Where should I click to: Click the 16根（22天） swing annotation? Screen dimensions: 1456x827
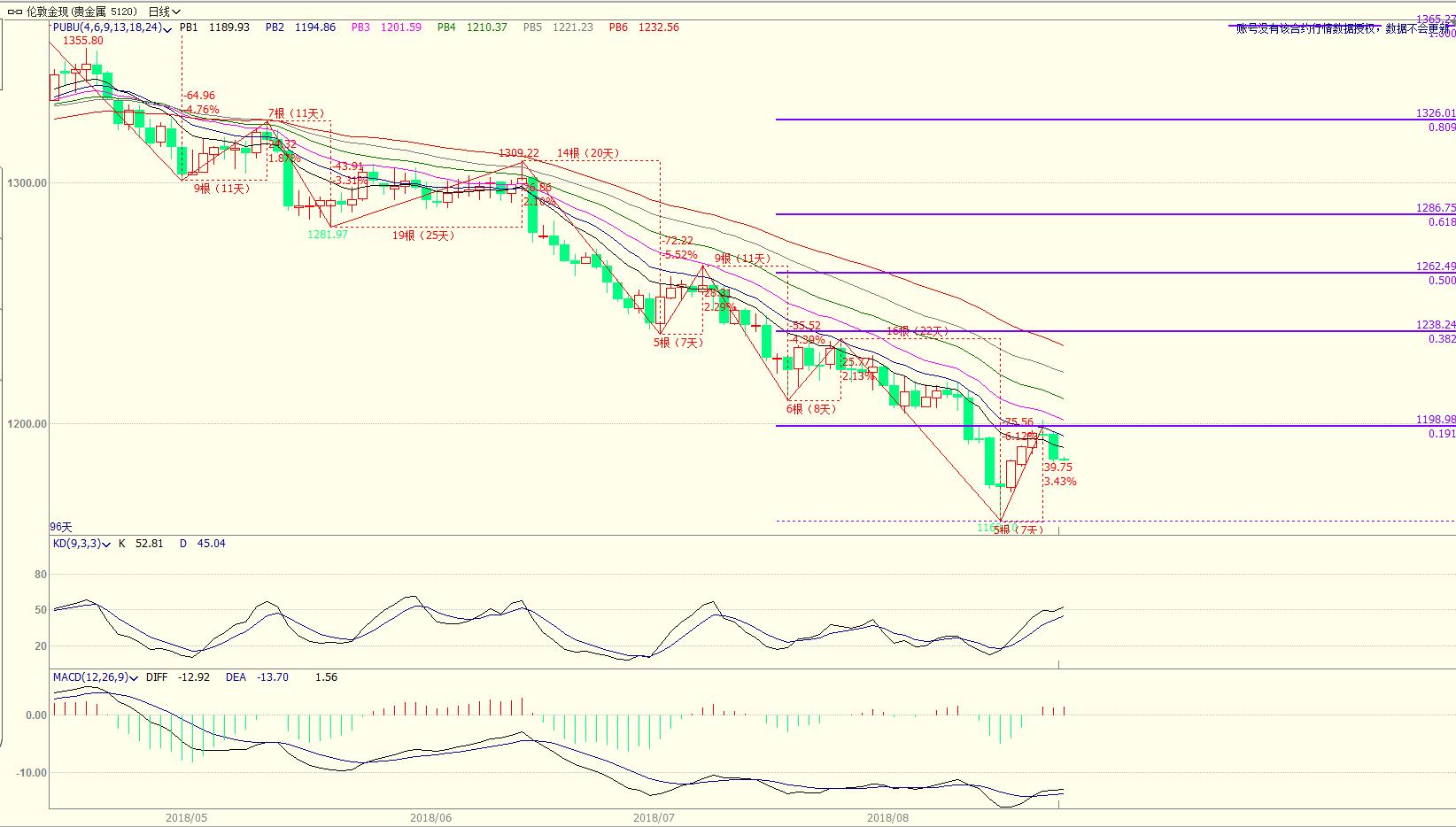(x=918, y=332)
